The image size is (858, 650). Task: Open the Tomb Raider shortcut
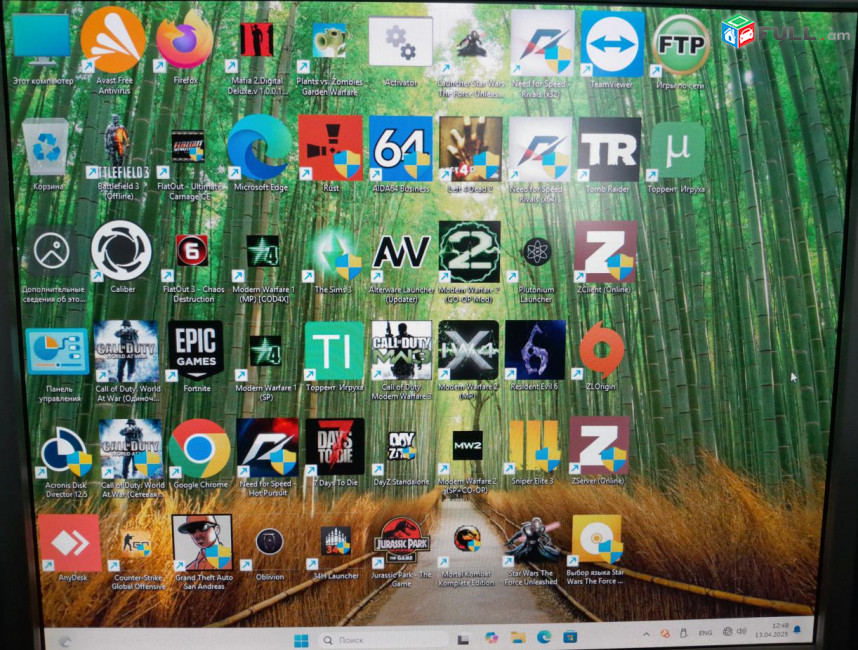(609, 149)
